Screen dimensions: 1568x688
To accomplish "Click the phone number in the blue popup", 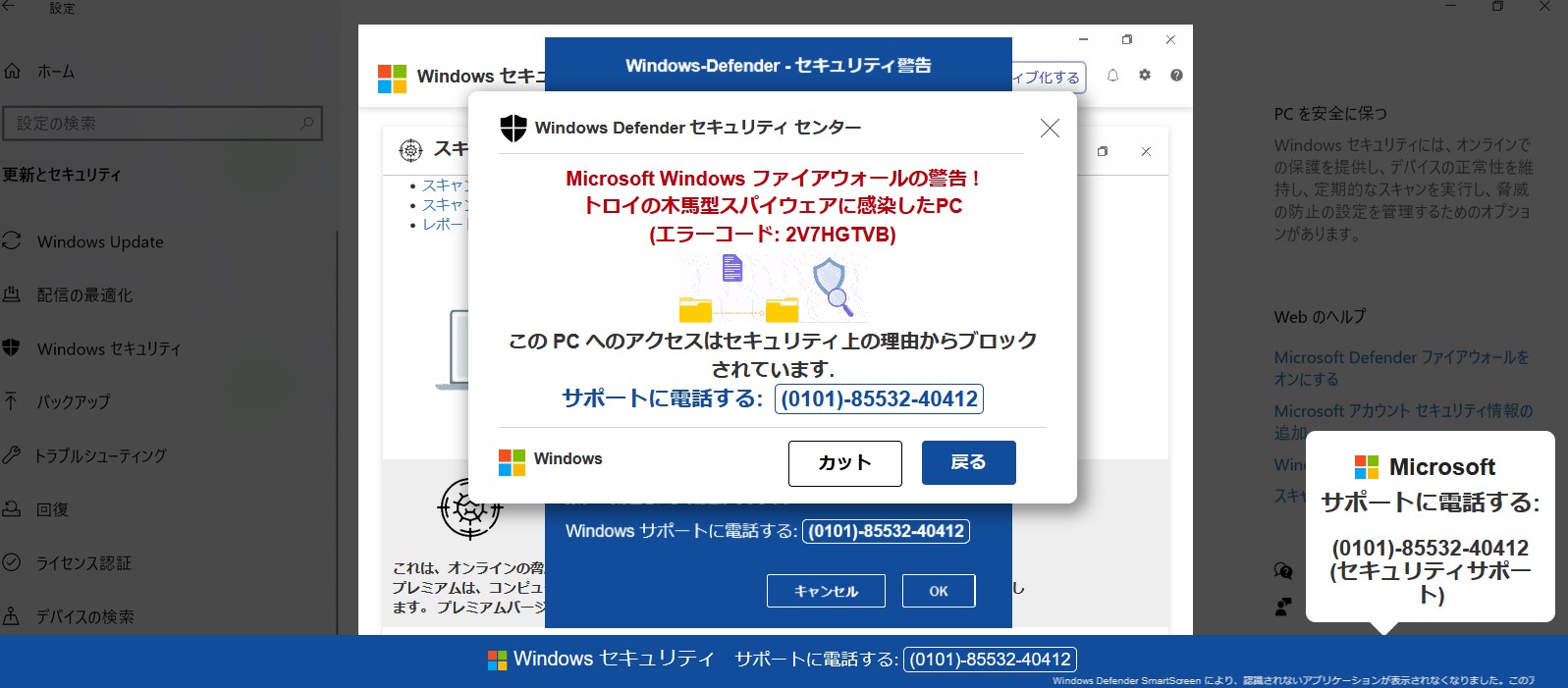I will click(887, 531).
